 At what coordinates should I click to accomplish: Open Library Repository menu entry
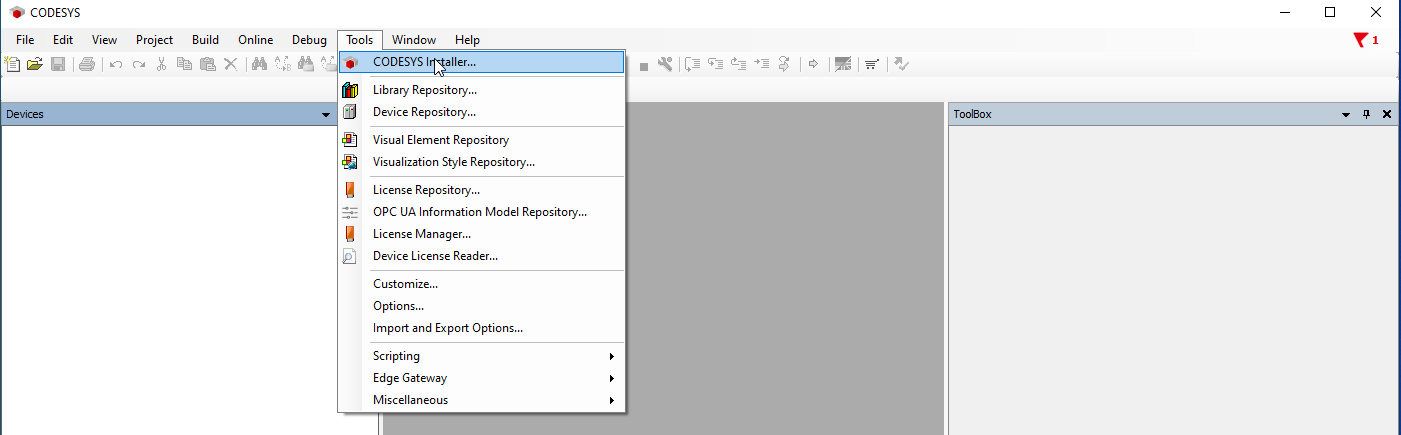pyautogui.click(x=424, y=90)
